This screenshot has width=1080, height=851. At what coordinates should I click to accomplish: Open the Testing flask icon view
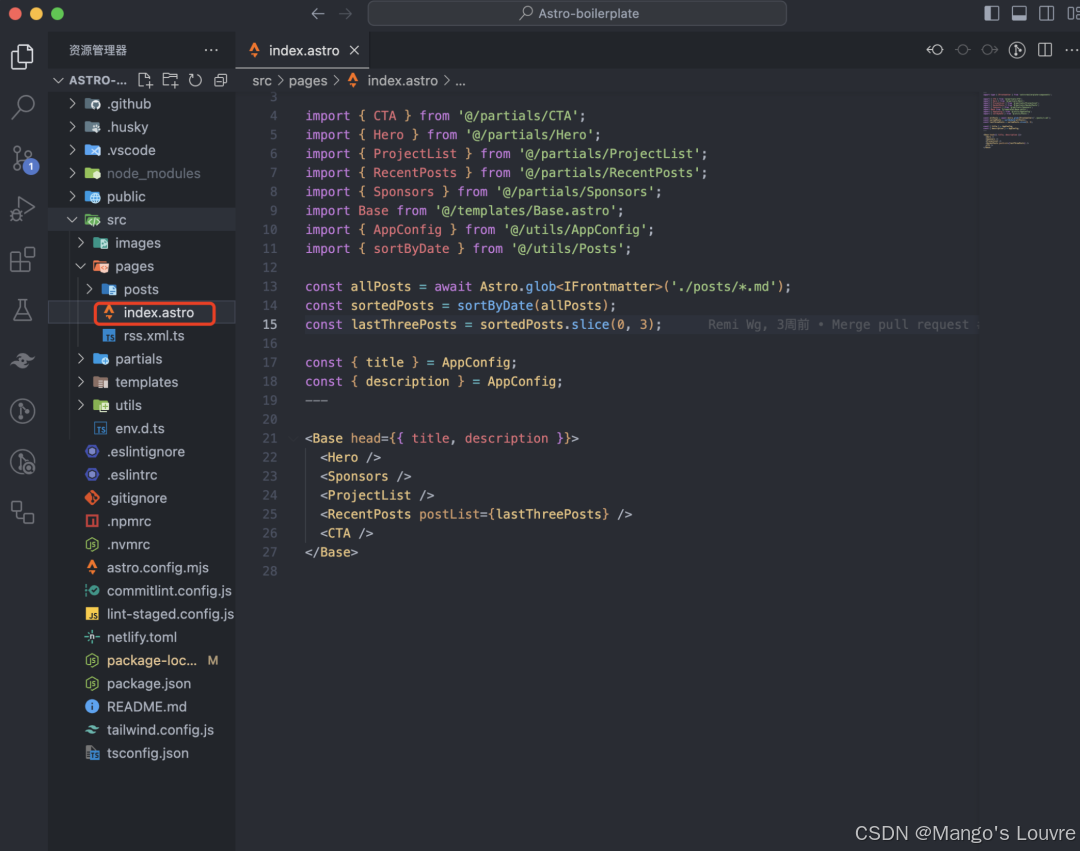click(x=22, y=310)
